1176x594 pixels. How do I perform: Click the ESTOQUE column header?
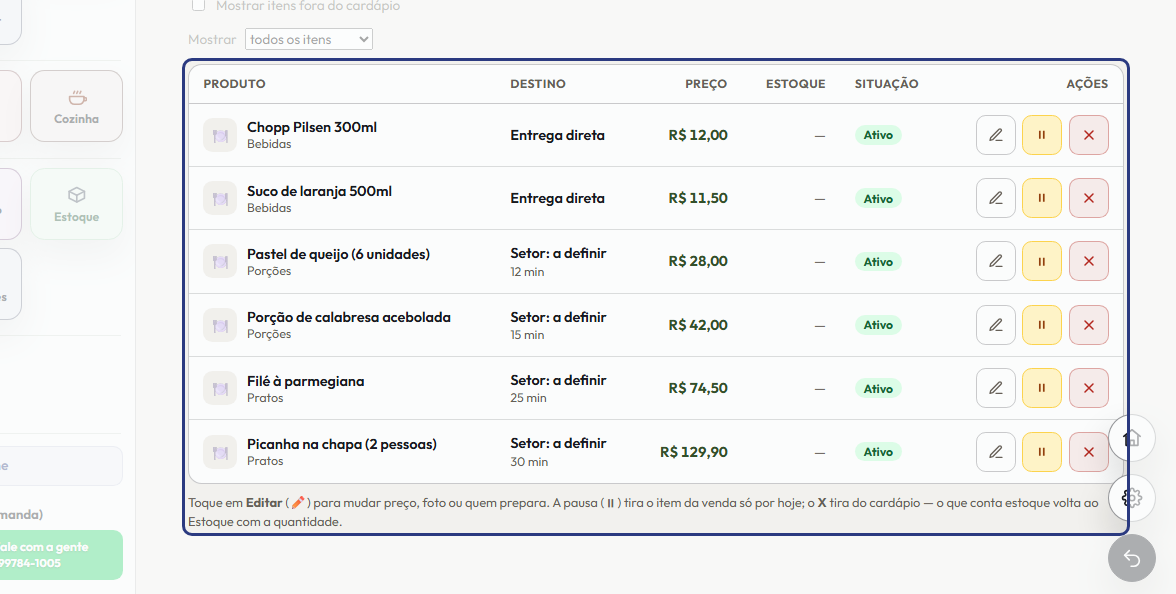(795, 84)
